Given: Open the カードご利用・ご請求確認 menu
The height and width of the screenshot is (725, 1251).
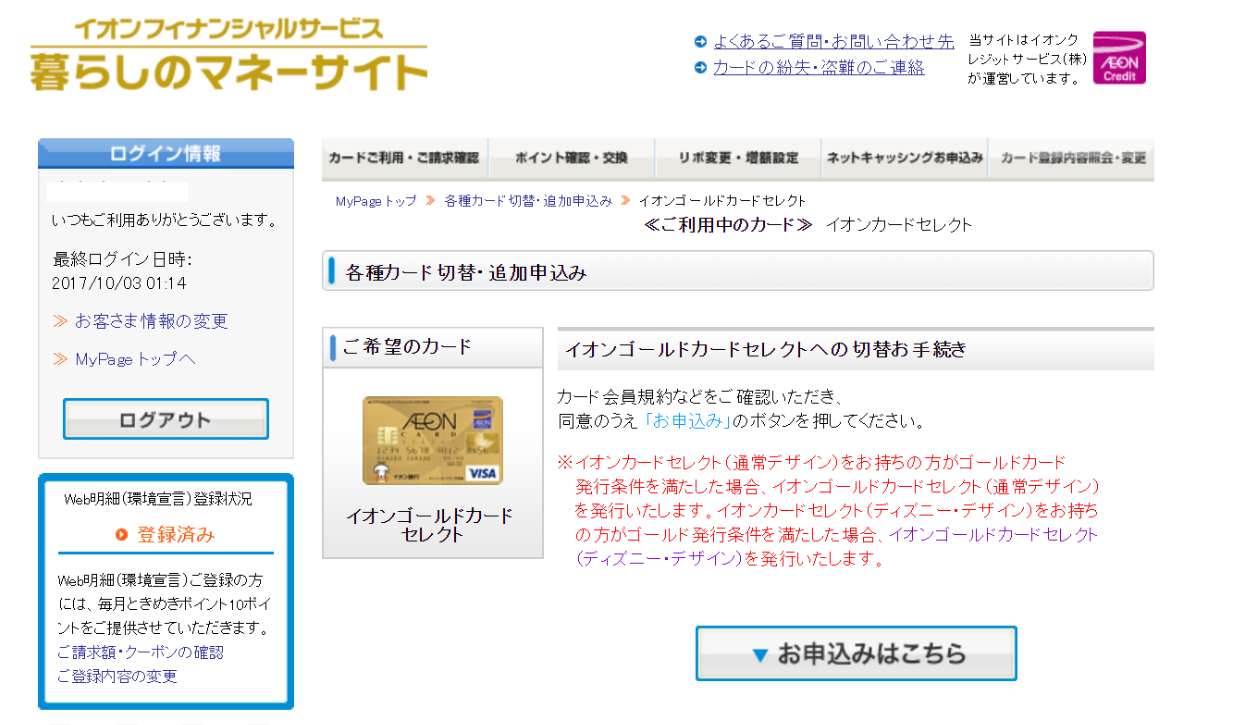Looking at the screenshot, I should 404,158.
